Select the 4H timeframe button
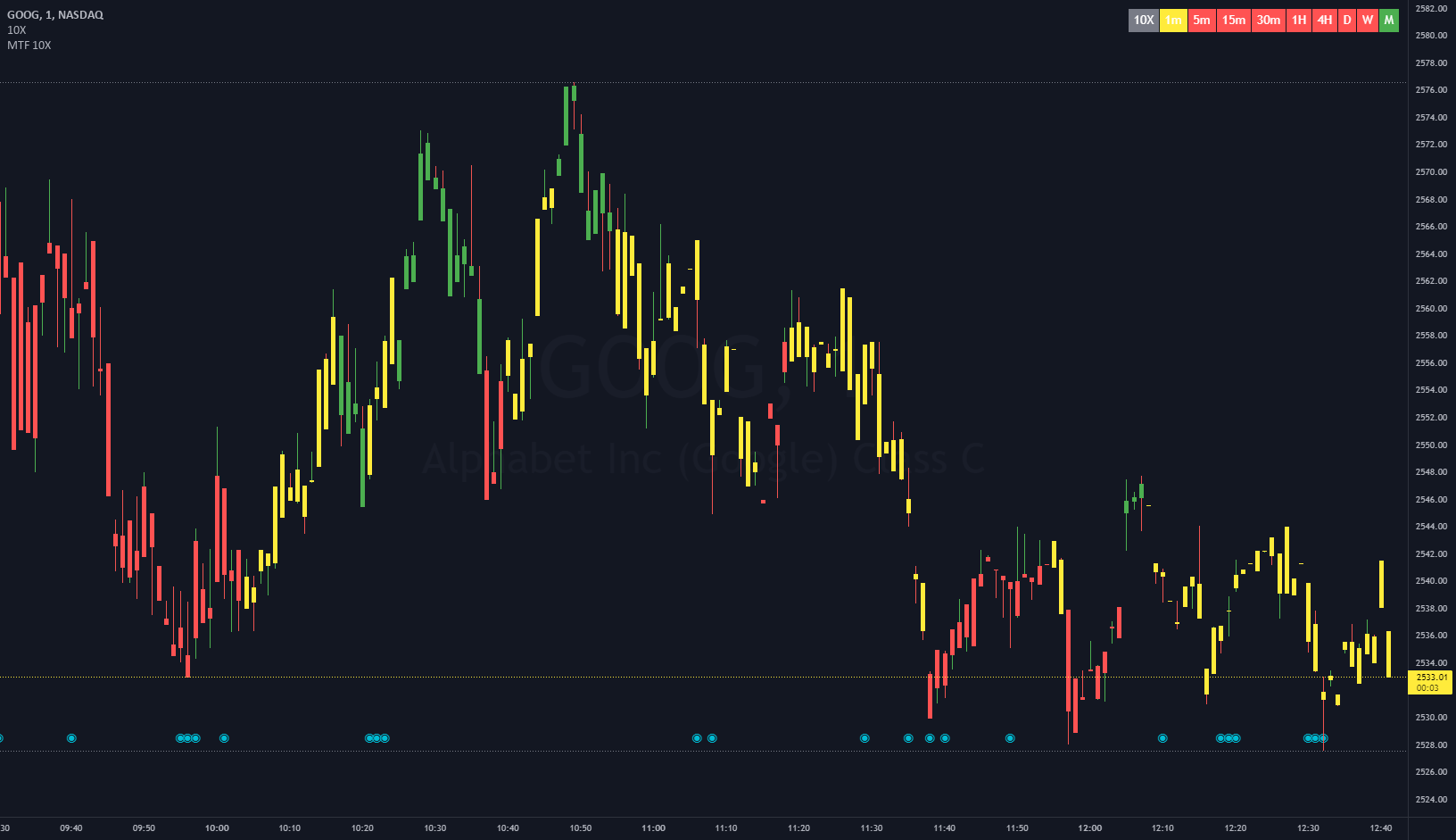Screen dimensions: 1456x840 (x=1324, y=20)
